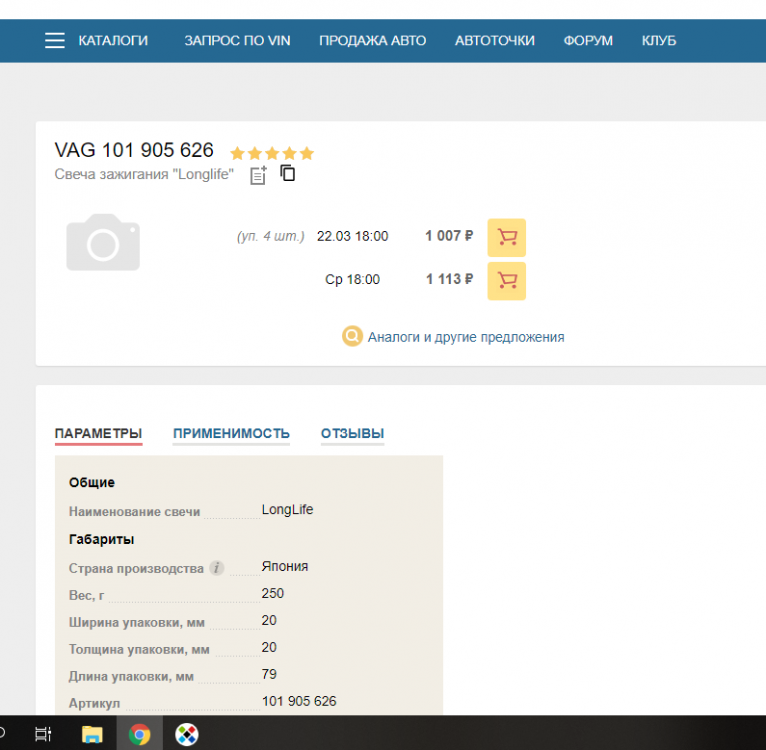Show the ОТЗЫВЫ tab
Viewport: 766px width, 750px height.
click(x=352, y=433)
